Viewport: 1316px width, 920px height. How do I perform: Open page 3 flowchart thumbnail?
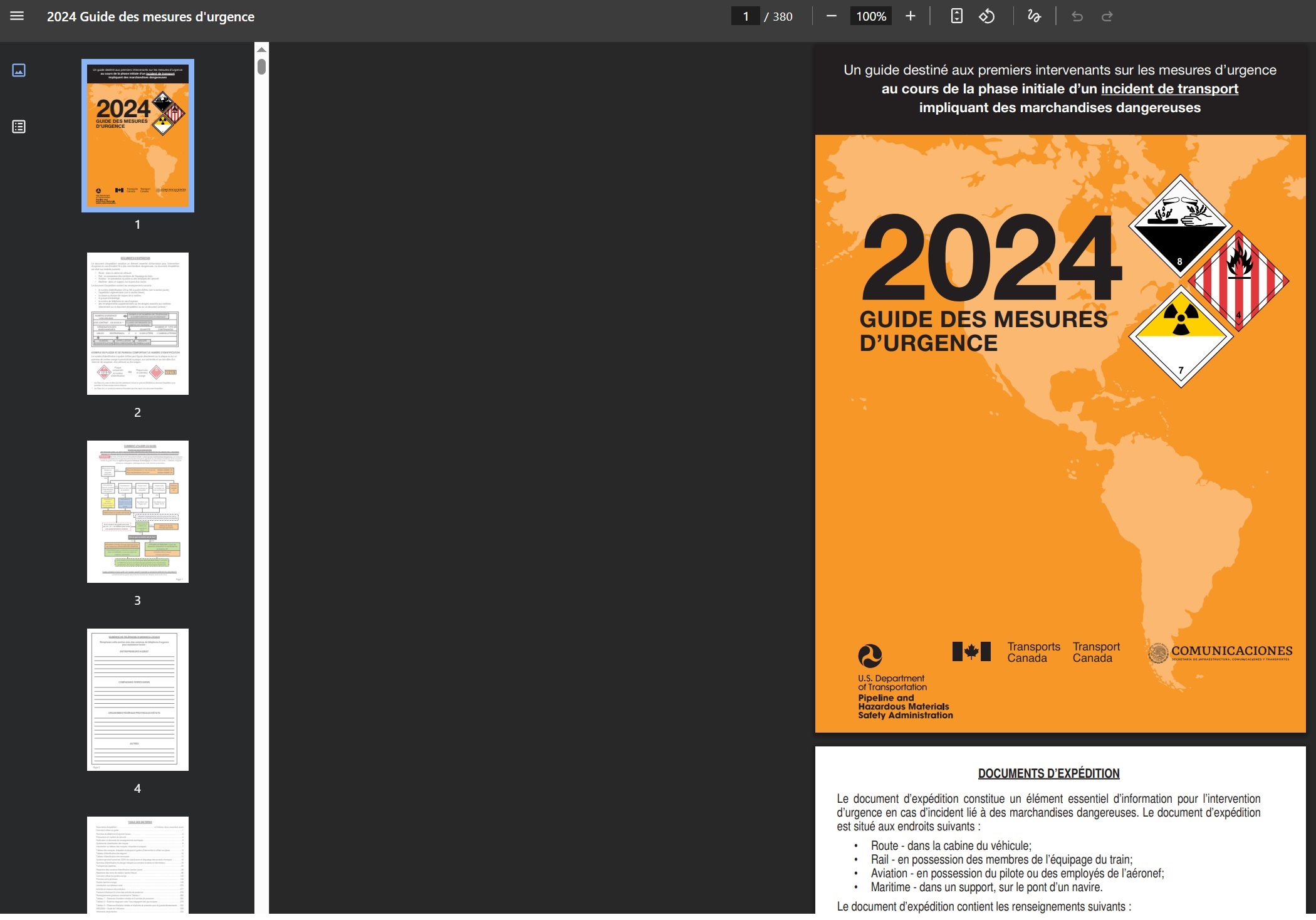pyautogui.click(x=137, y=511)
